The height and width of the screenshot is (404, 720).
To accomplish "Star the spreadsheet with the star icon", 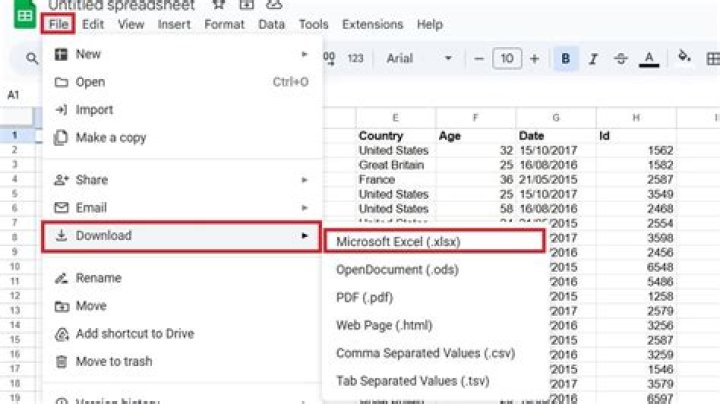I will (x=219, y=5).
